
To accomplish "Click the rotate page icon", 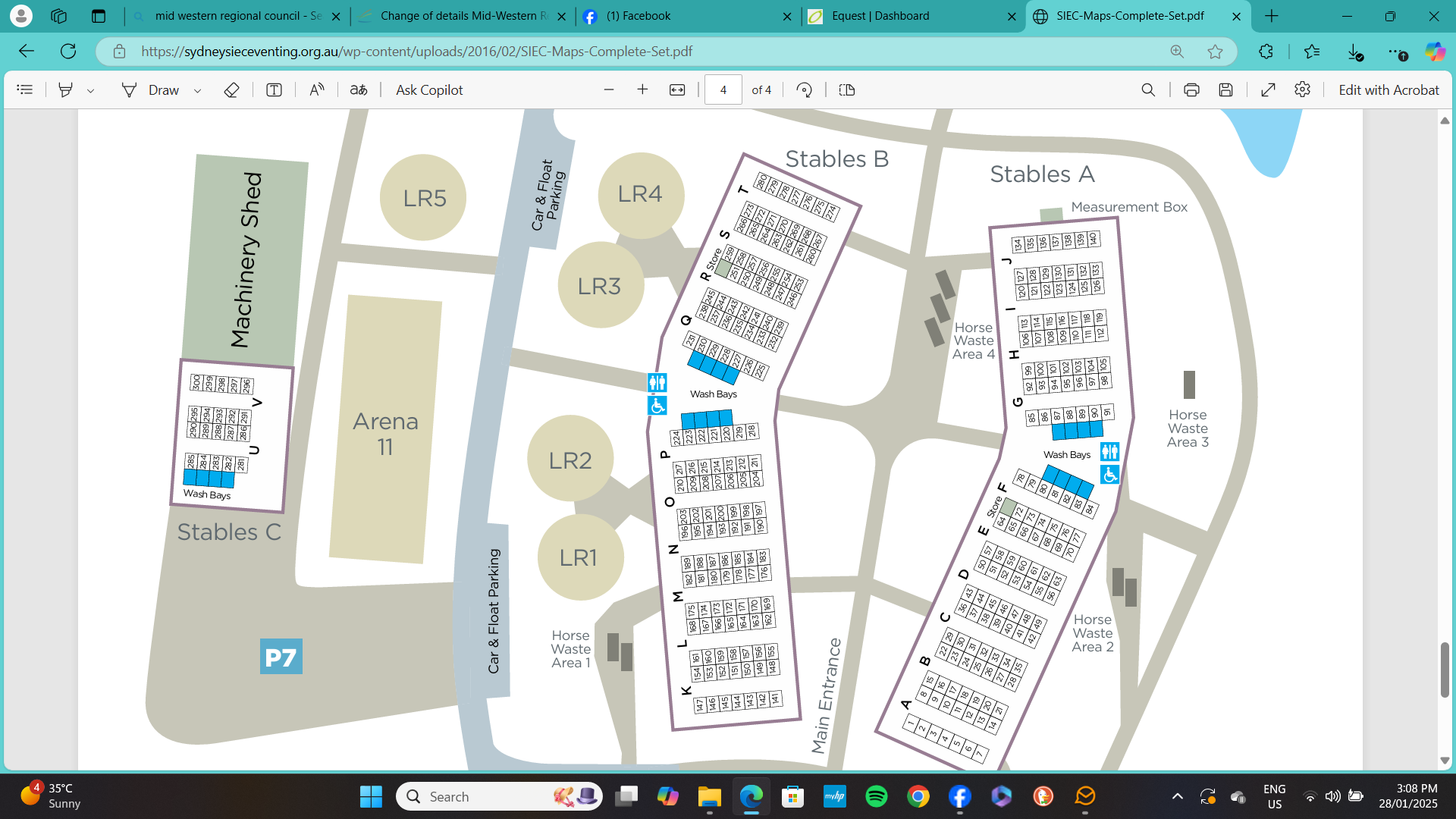I will tap(805, 90).
